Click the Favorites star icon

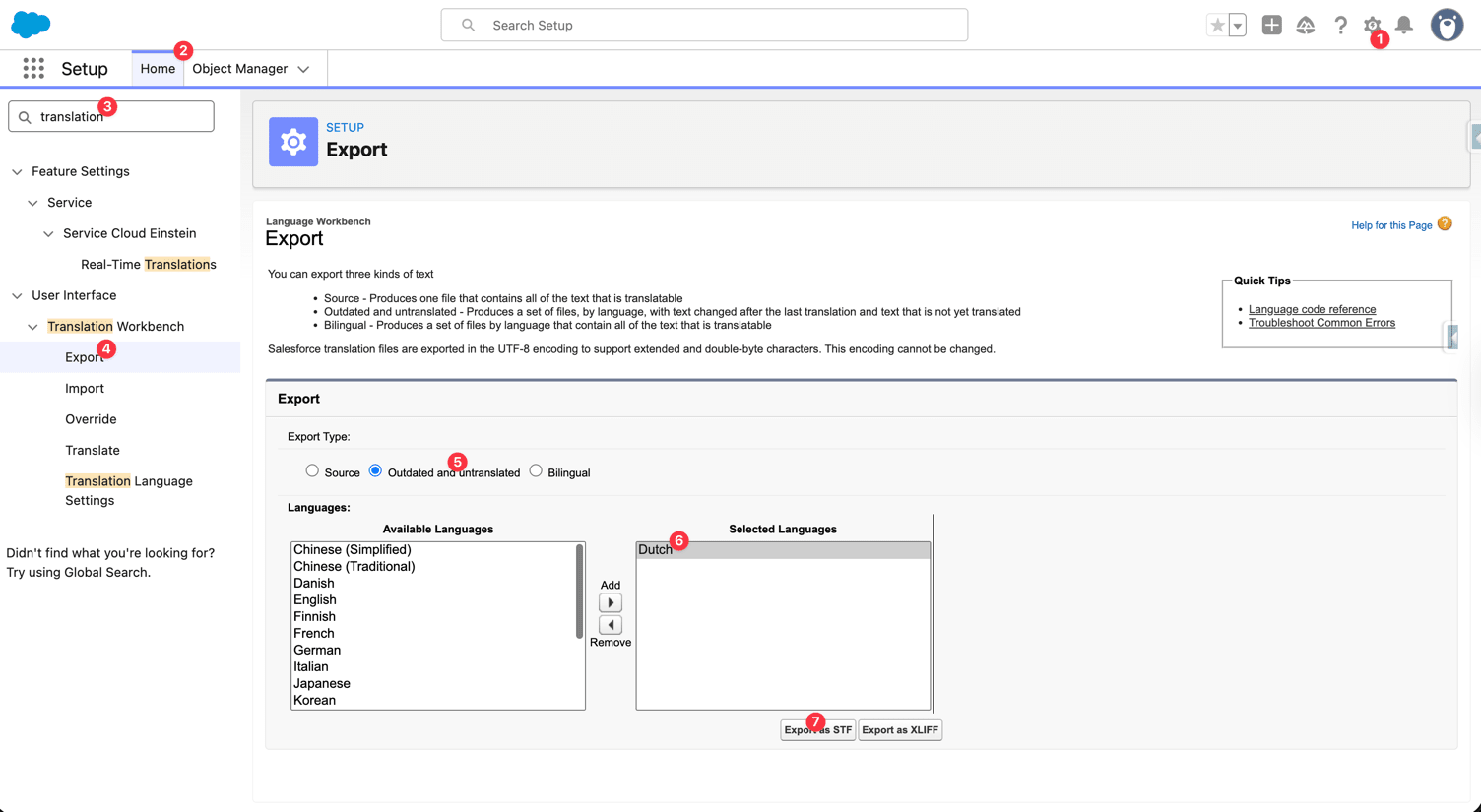coord(1218,26)
